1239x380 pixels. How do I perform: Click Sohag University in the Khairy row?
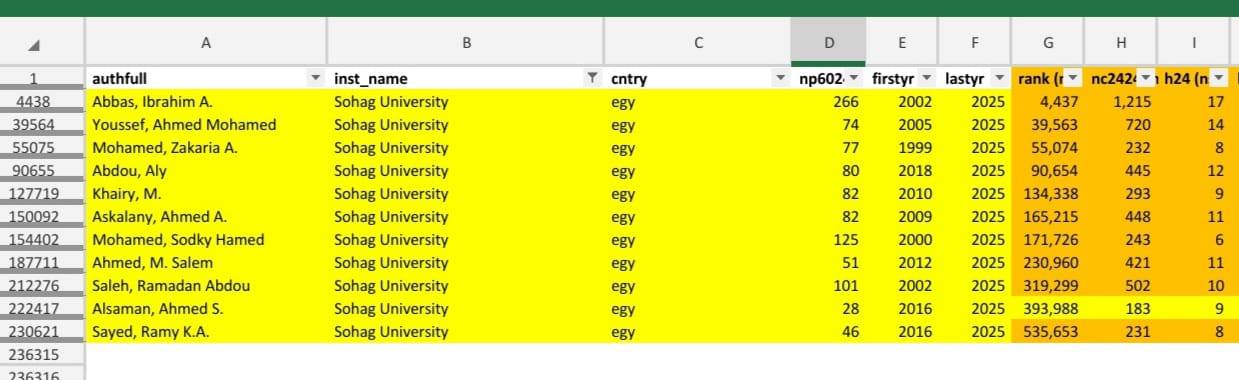(391, 193)
